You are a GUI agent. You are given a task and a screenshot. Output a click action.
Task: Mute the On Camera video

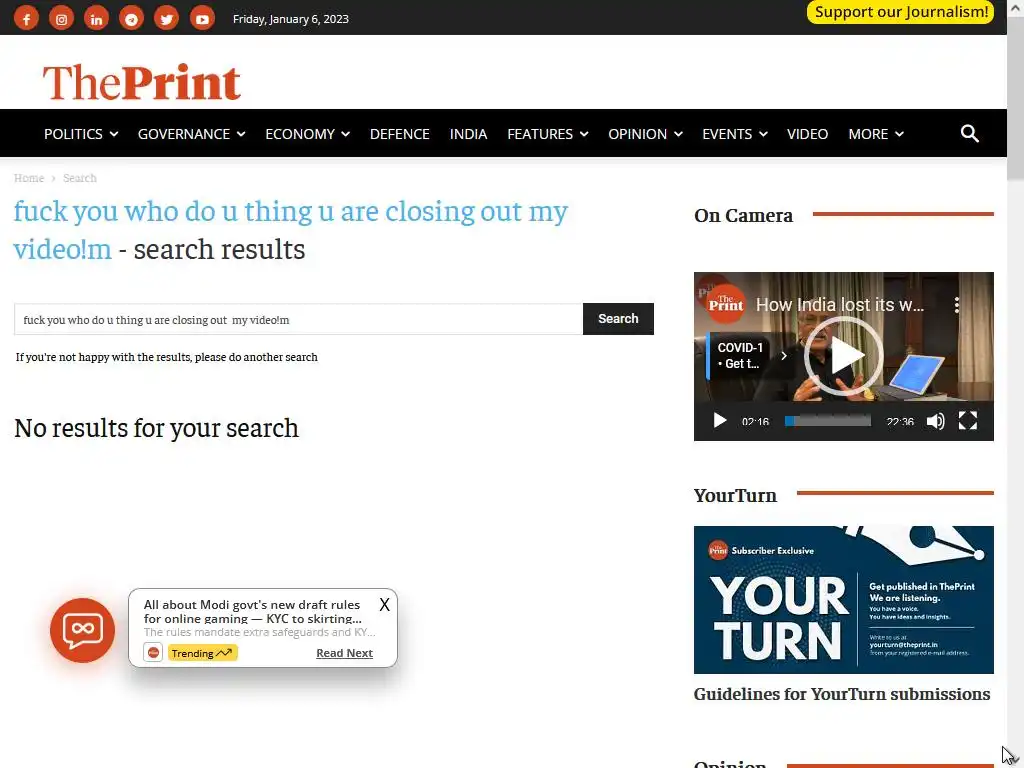tap(935, 421)
